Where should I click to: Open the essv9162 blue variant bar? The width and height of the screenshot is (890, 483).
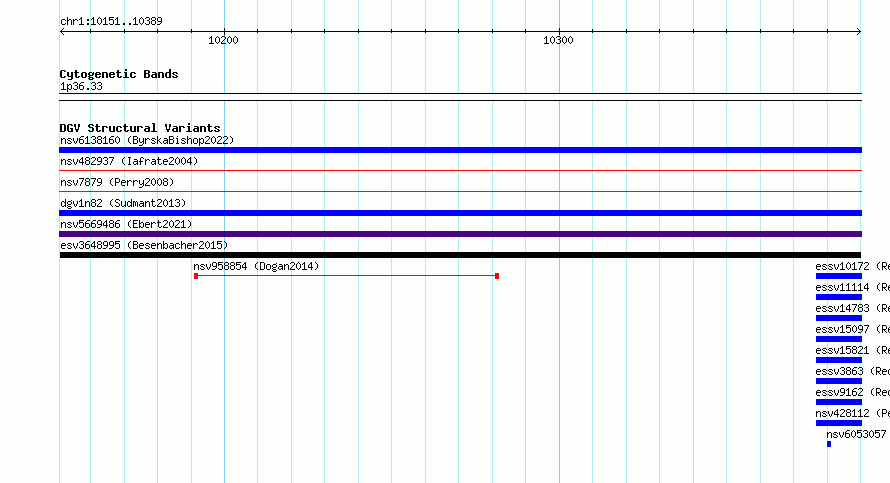[x=839, y=402]
